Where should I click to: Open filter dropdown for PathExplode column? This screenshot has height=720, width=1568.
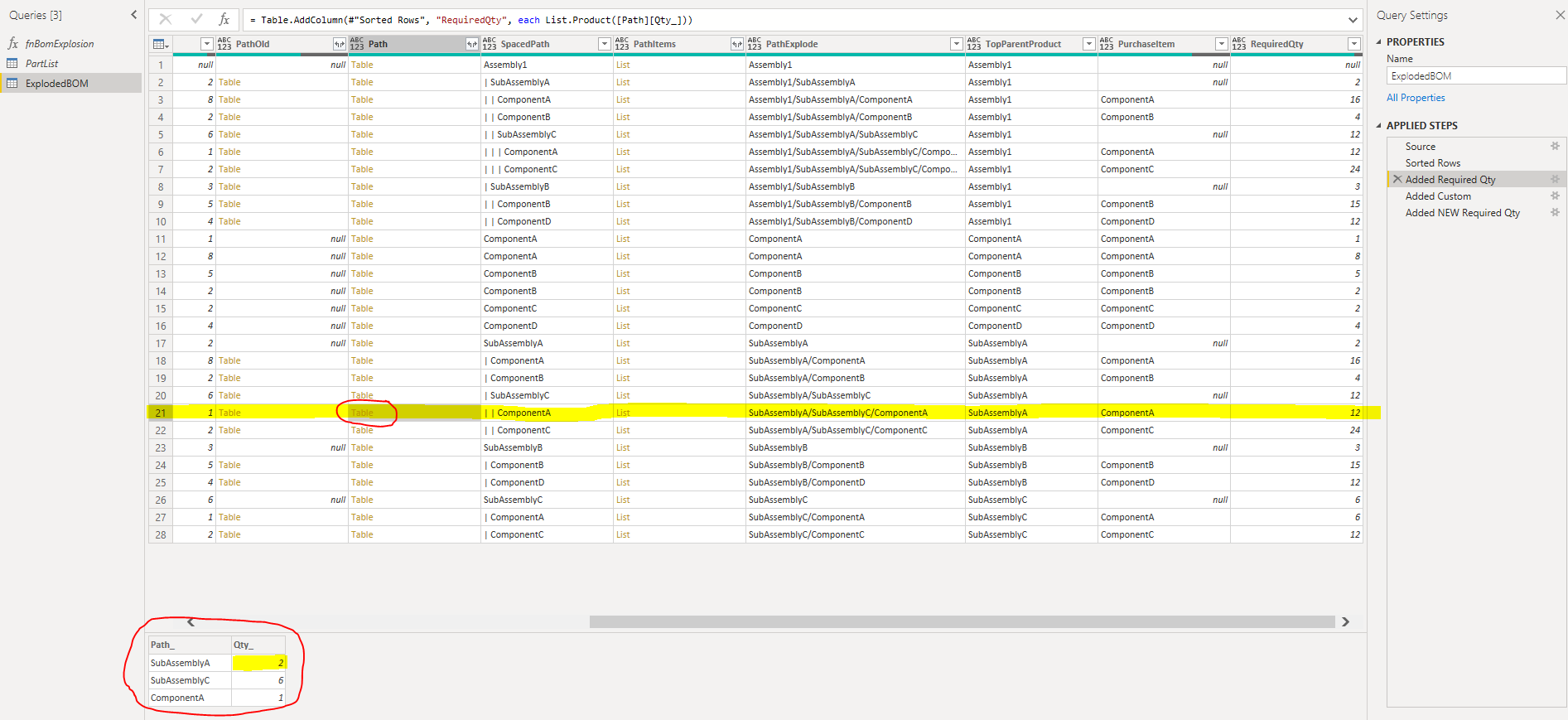tap(956, 44)
